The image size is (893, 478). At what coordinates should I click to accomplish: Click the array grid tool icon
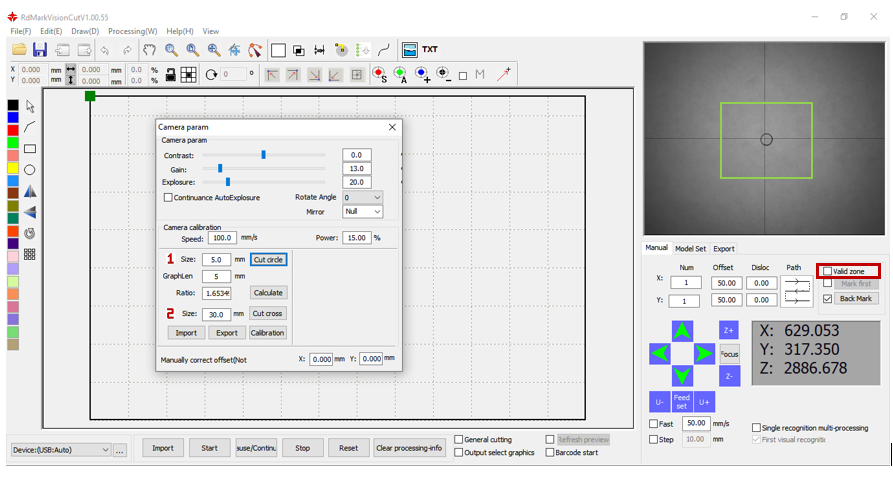click(x=30, y=254)
